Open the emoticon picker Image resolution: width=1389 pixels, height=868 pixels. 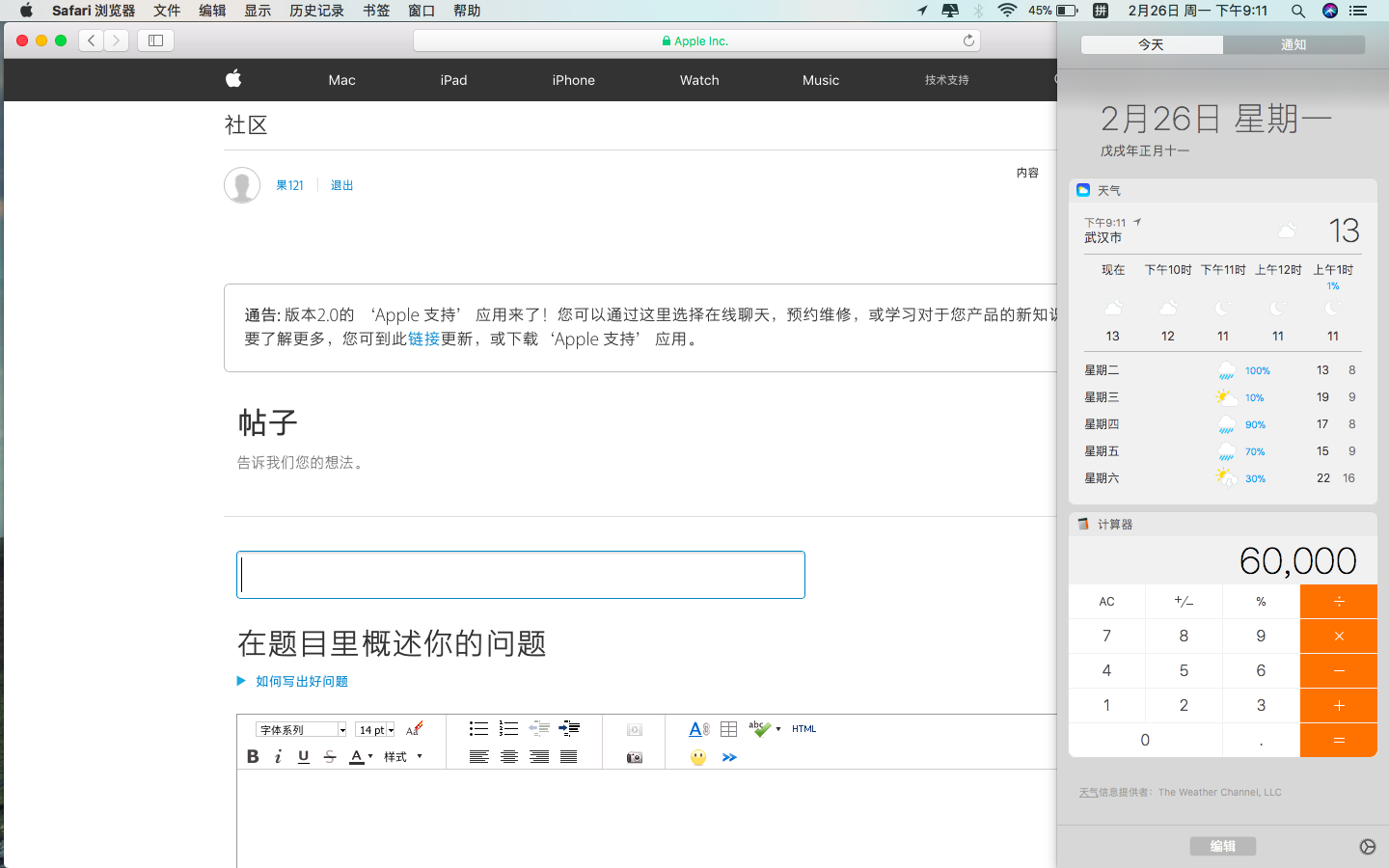[698, 757]
